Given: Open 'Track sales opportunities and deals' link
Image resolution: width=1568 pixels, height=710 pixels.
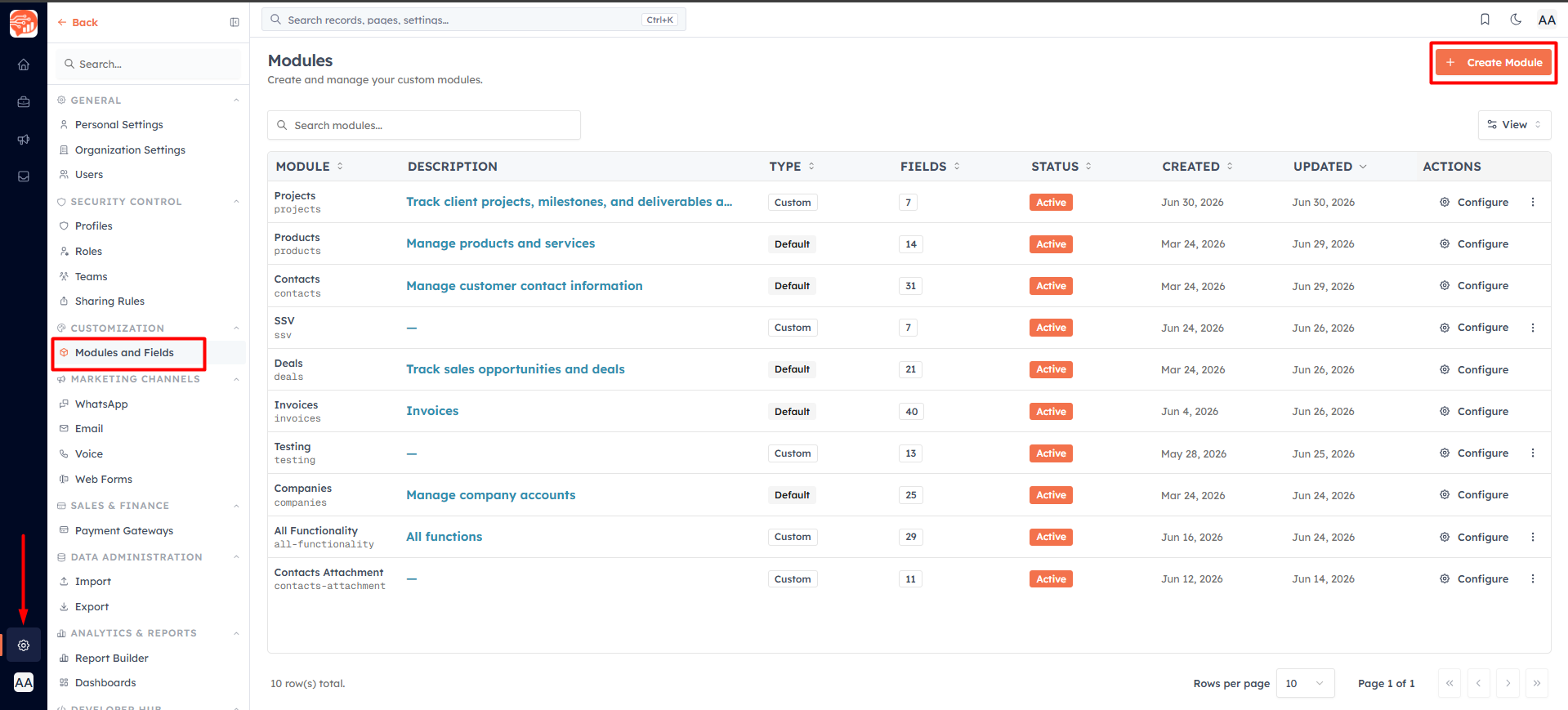Looking at the screenshot, I should coord(515,369).
